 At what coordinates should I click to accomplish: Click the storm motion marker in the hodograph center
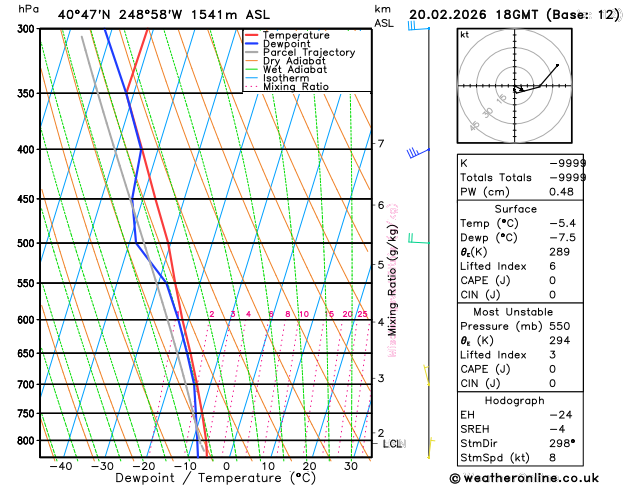pyautogui.click(x=518, y=90)
